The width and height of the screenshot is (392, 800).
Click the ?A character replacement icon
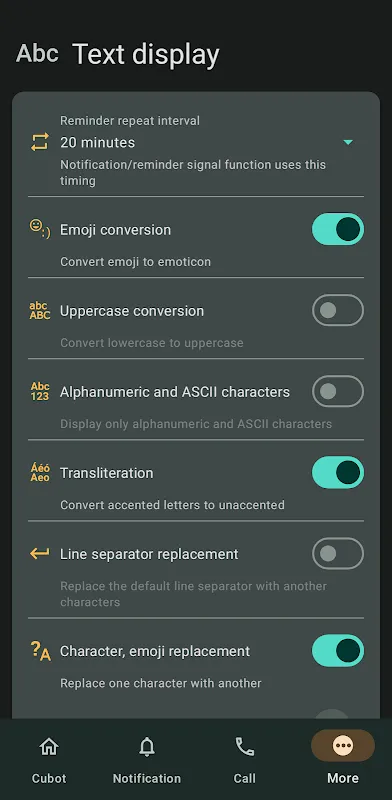tap(40, 651)
